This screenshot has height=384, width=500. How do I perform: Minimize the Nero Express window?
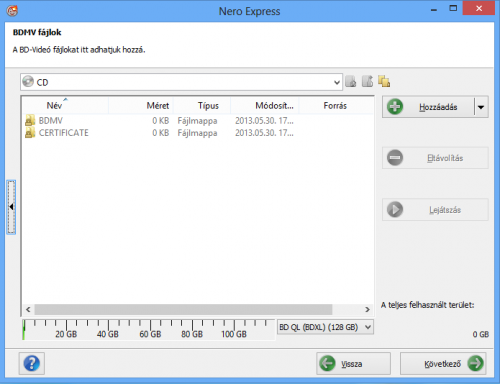[x=434, y=9]
